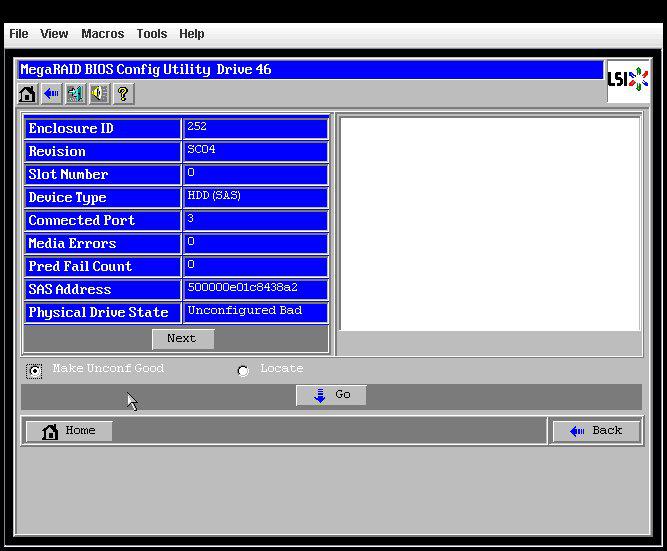
Task: Click the home icon in the toolbar
Action: [28, 94]
